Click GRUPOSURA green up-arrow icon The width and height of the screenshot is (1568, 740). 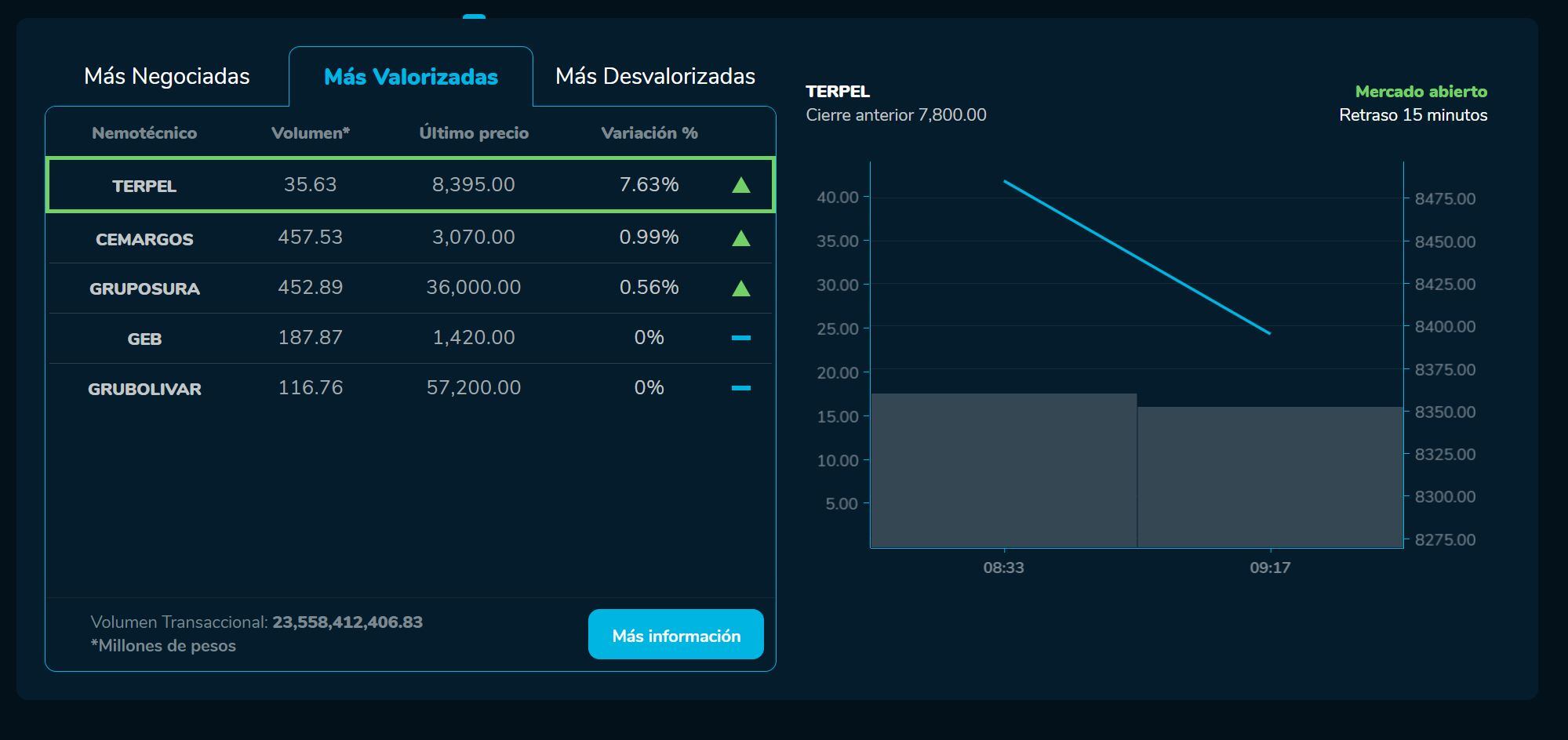[740, 288]
